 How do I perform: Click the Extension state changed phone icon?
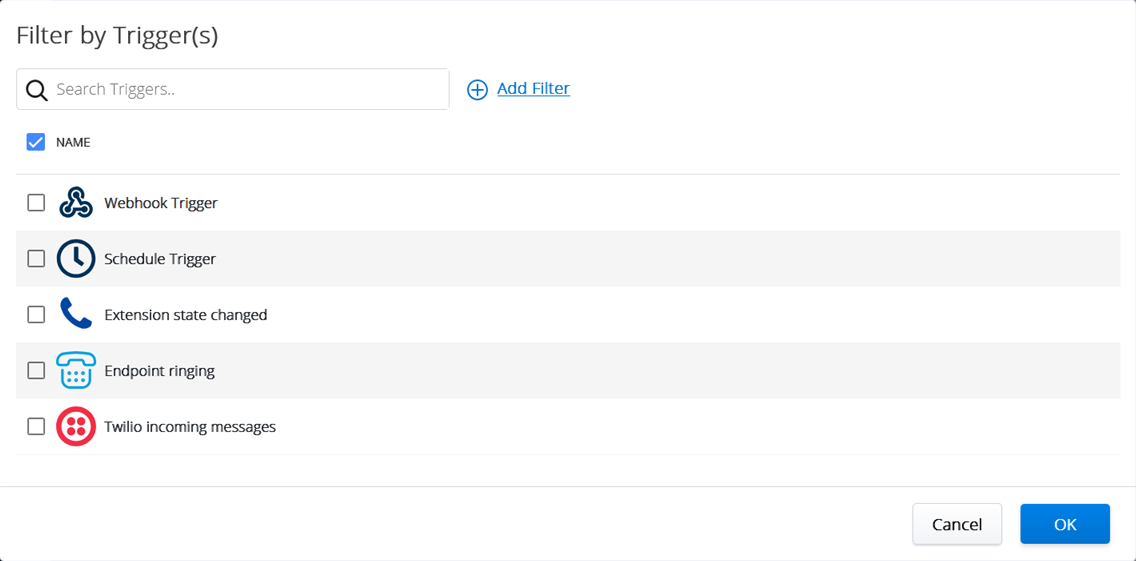tap(76, 315)
